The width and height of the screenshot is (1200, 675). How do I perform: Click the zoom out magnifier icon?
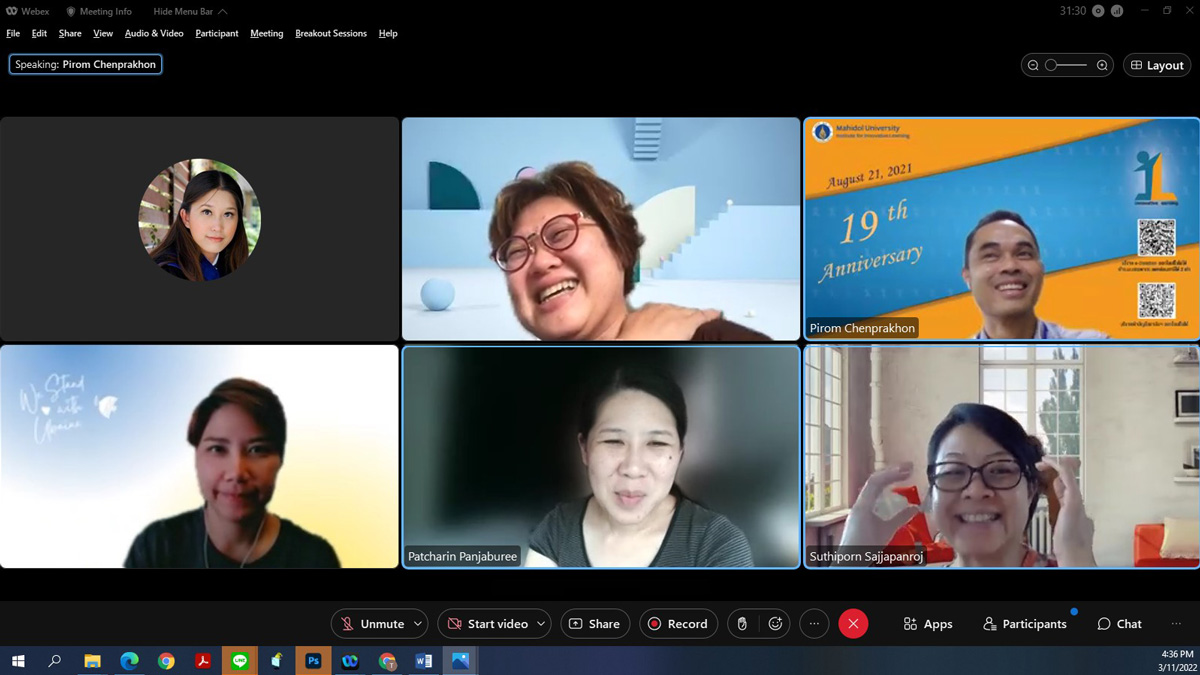(x=1033, y=65)
